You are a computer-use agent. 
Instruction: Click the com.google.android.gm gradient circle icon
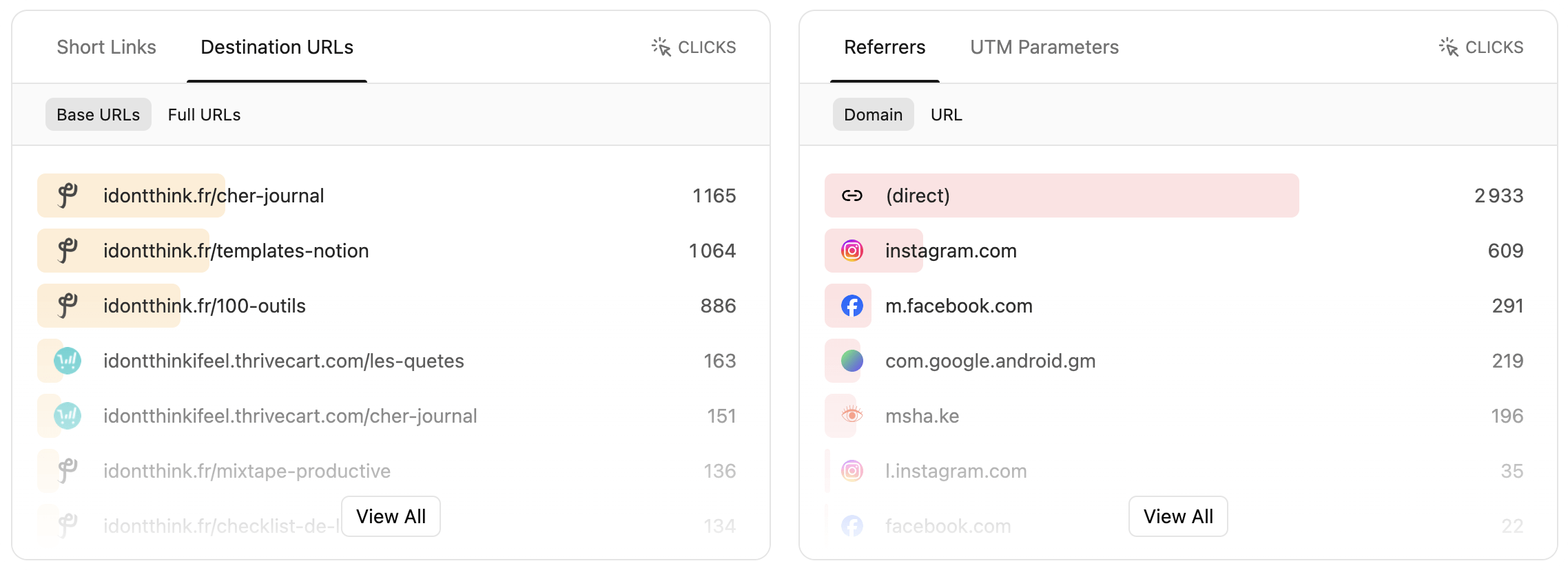pos(852,361)
